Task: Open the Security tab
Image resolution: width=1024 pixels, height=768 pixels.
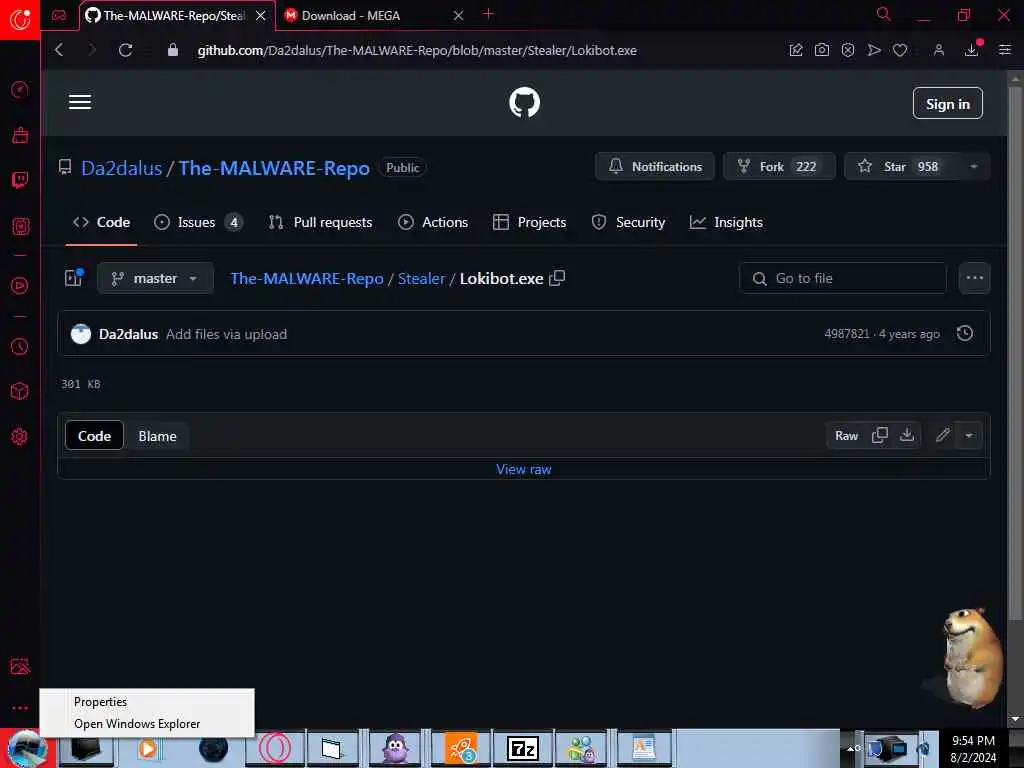Action: point(628,222)
